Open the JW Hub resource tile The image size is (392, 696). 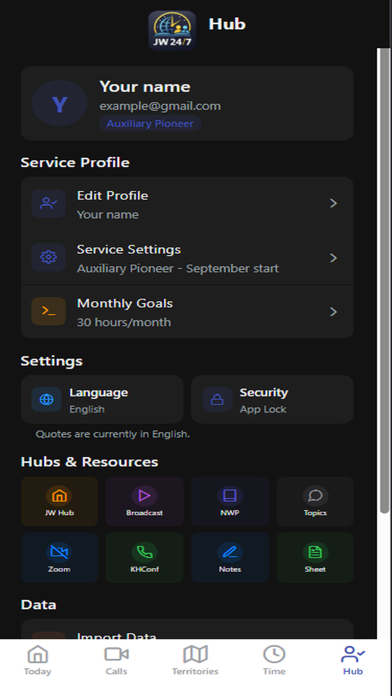pyautogui.click(x=59, y=502)
